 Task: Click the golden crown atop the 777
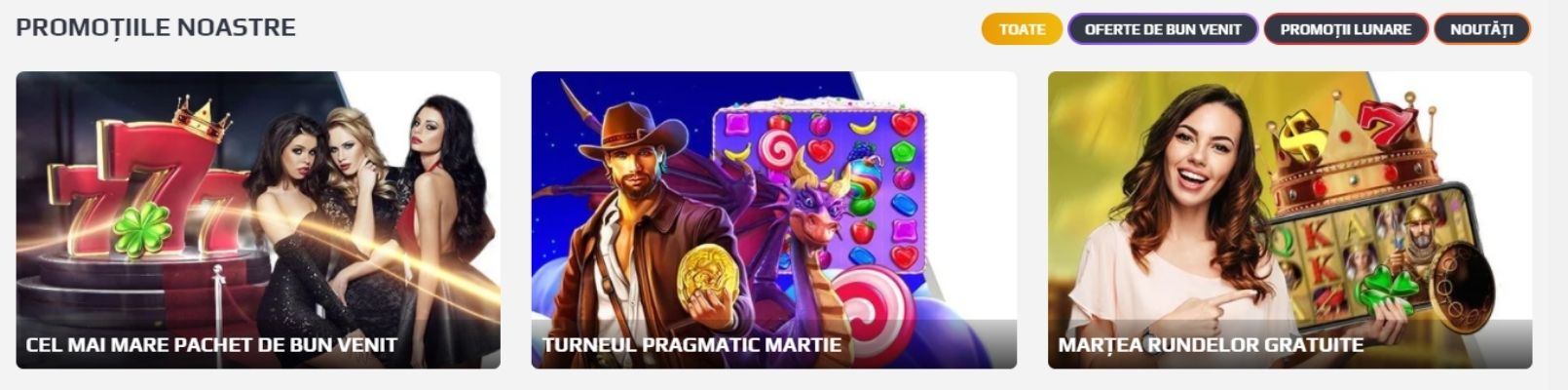202,119
